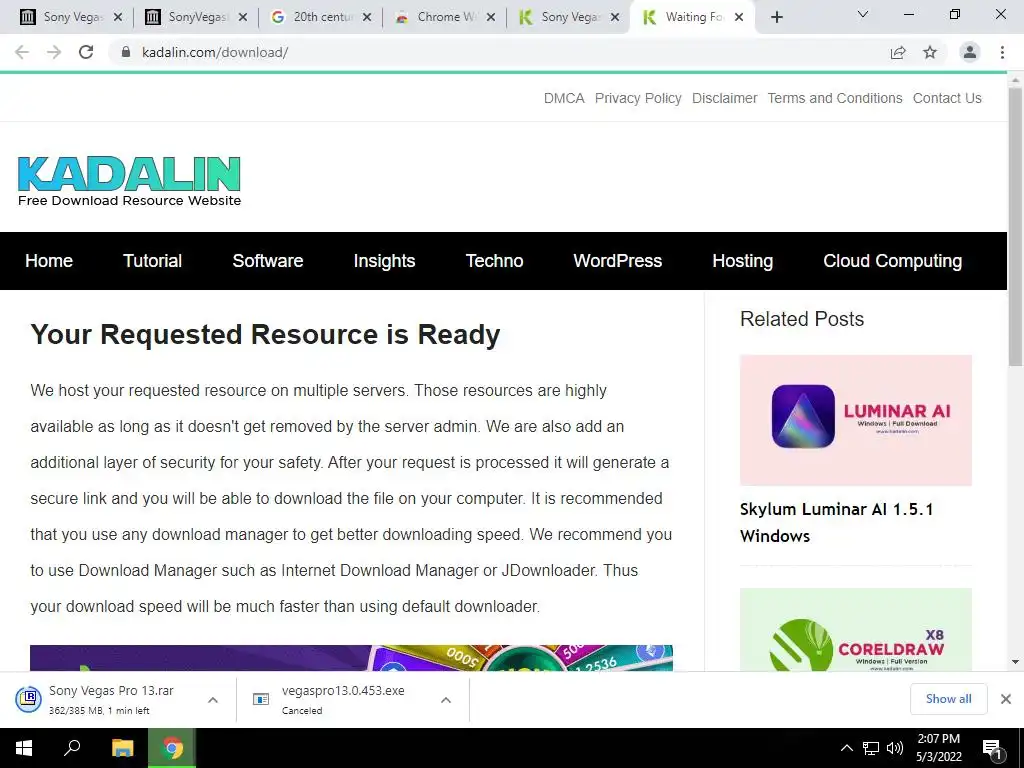Open the WordPress menu item
This screenshot has width=1024, height=768.
pos(618,261)
